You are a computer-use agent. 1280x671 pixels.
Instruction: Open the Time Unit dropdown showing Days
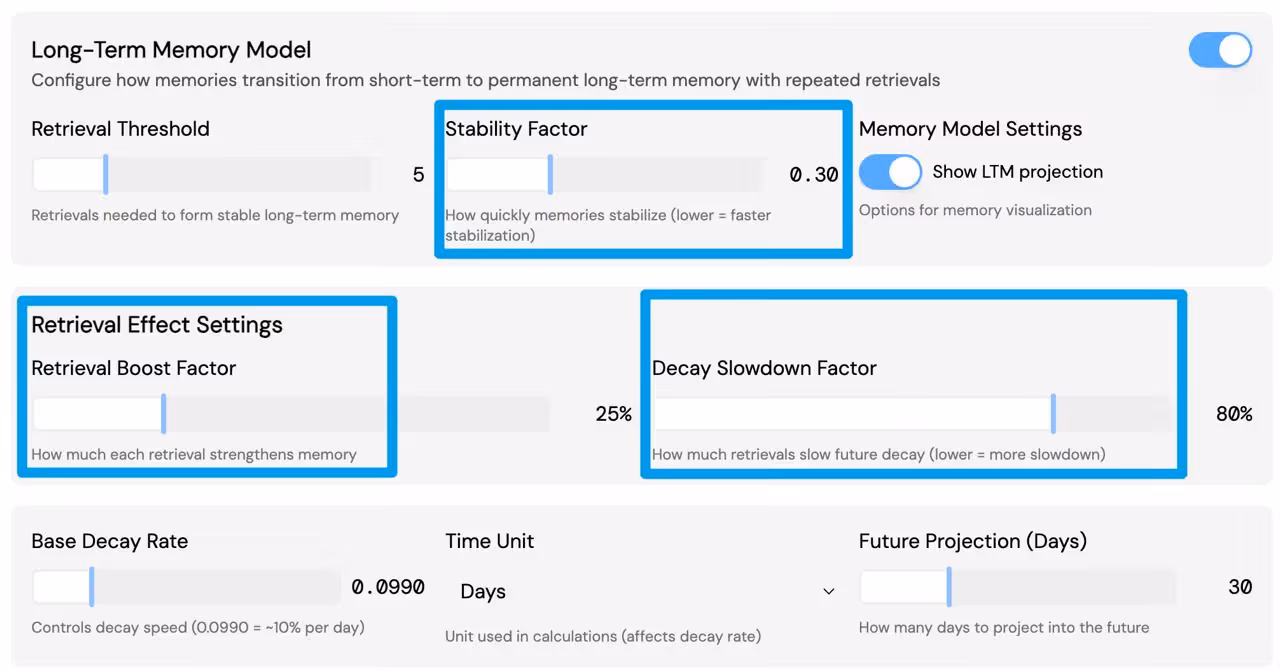click(x=640, y=592)
